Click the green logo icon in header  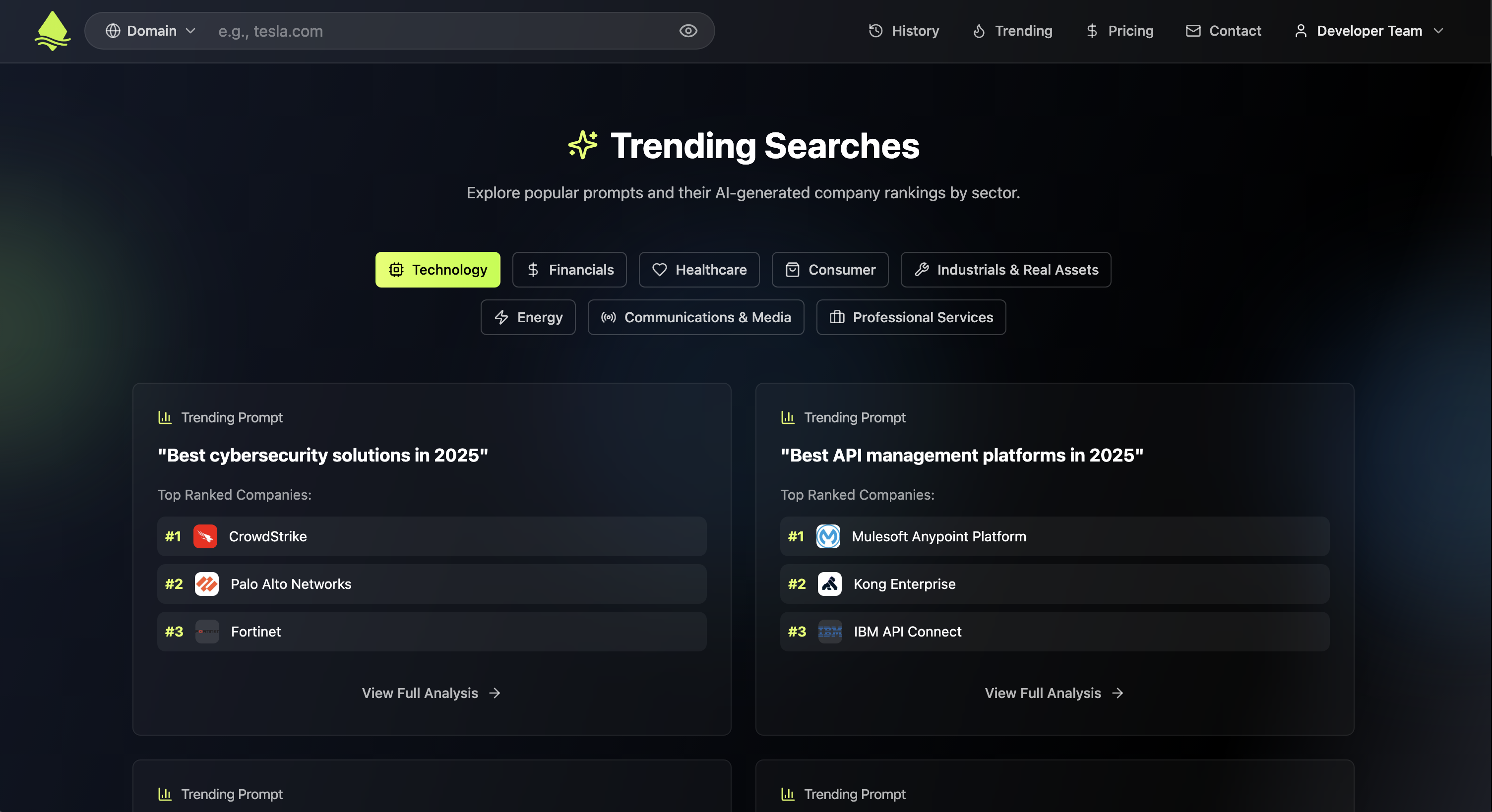[x=52, y=31]
